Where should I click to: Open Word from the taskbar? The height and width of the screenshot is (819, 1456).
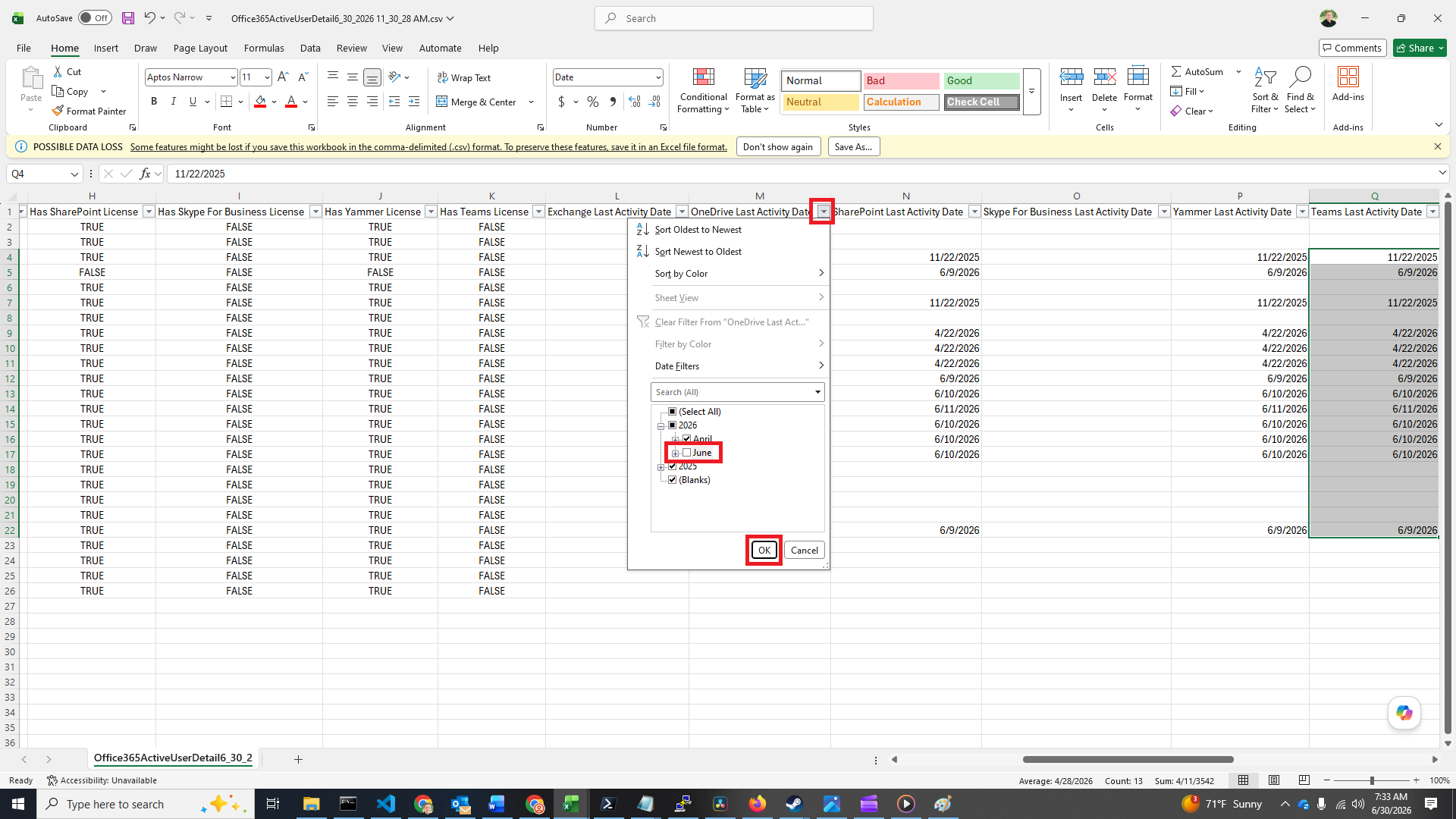tap(497, 804)
